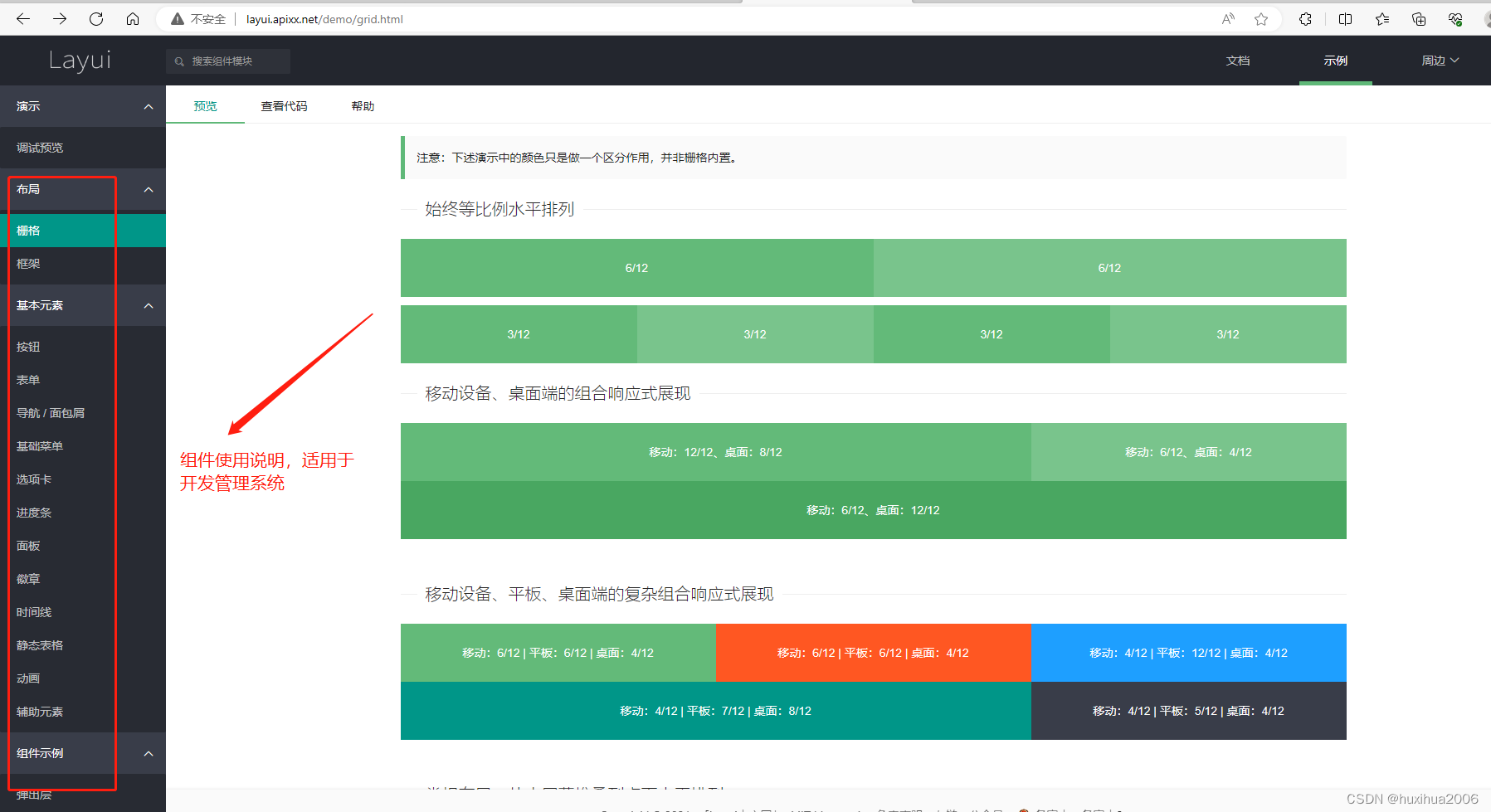Click the orange 移动：6/12 | 平板：6/12 block
Image resolution: width=1491 pixels, height=812 pixels.
pos(873,653)
